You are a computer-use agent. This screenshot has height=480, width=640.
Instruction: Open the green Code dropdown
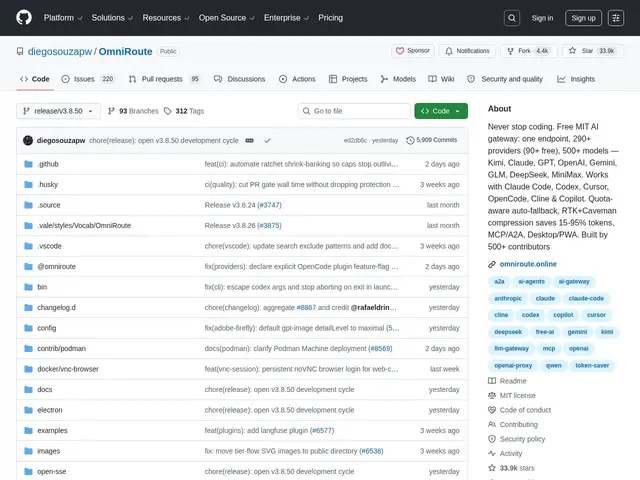click(441, 111)
